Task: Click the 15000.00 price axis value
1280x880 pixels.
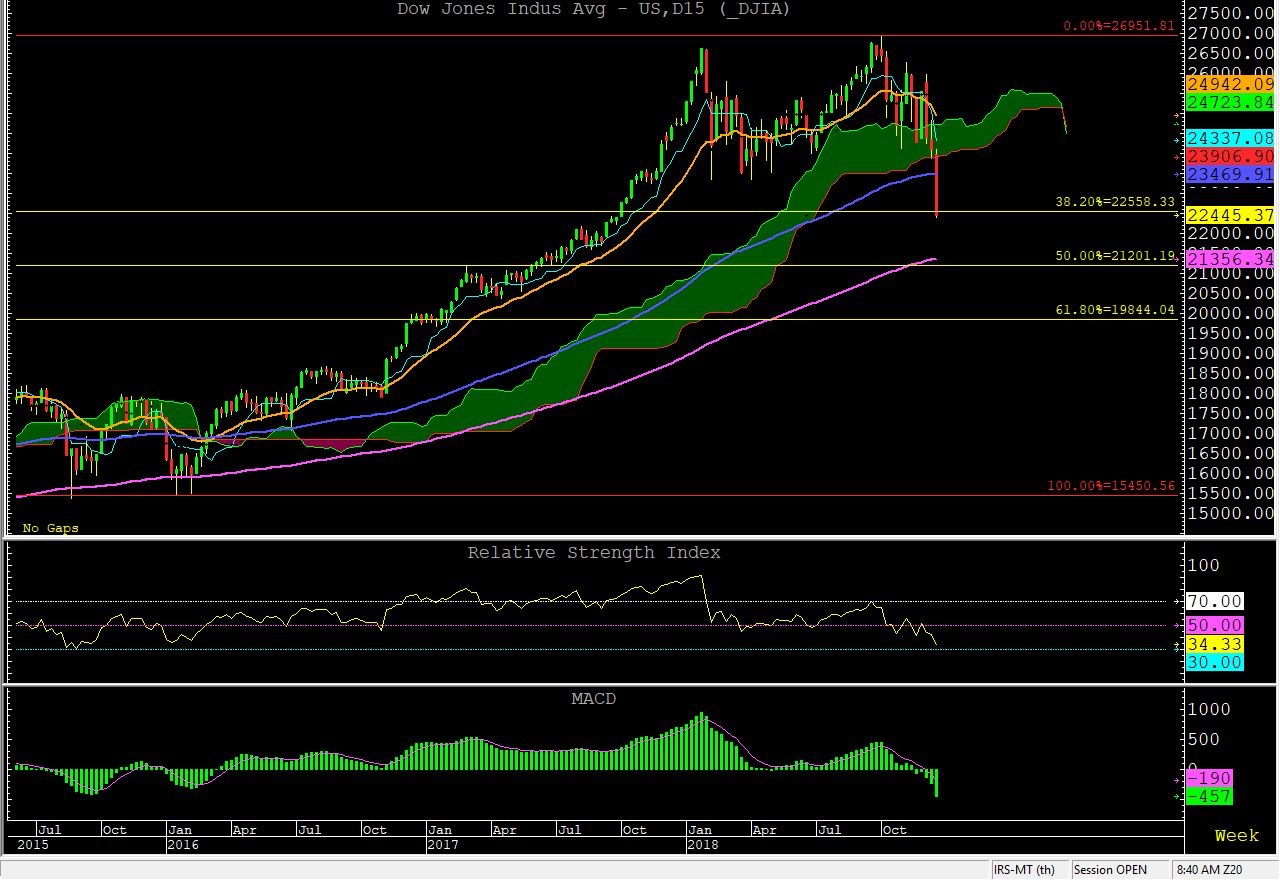Action: point(1229,513)
